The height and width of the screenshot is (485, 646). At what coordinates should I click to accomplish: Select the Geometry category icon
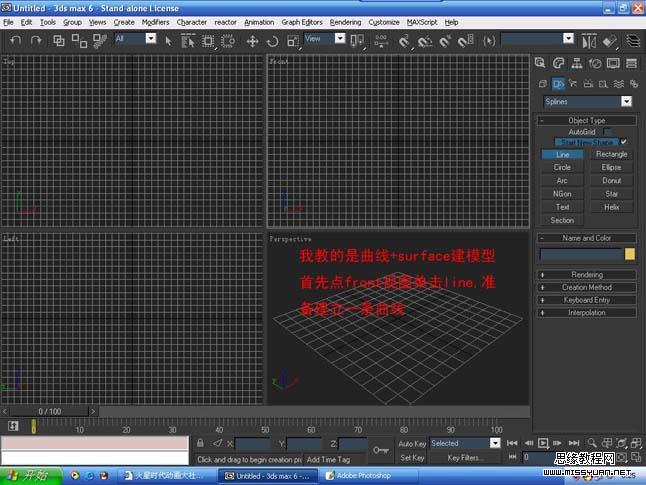543,84
